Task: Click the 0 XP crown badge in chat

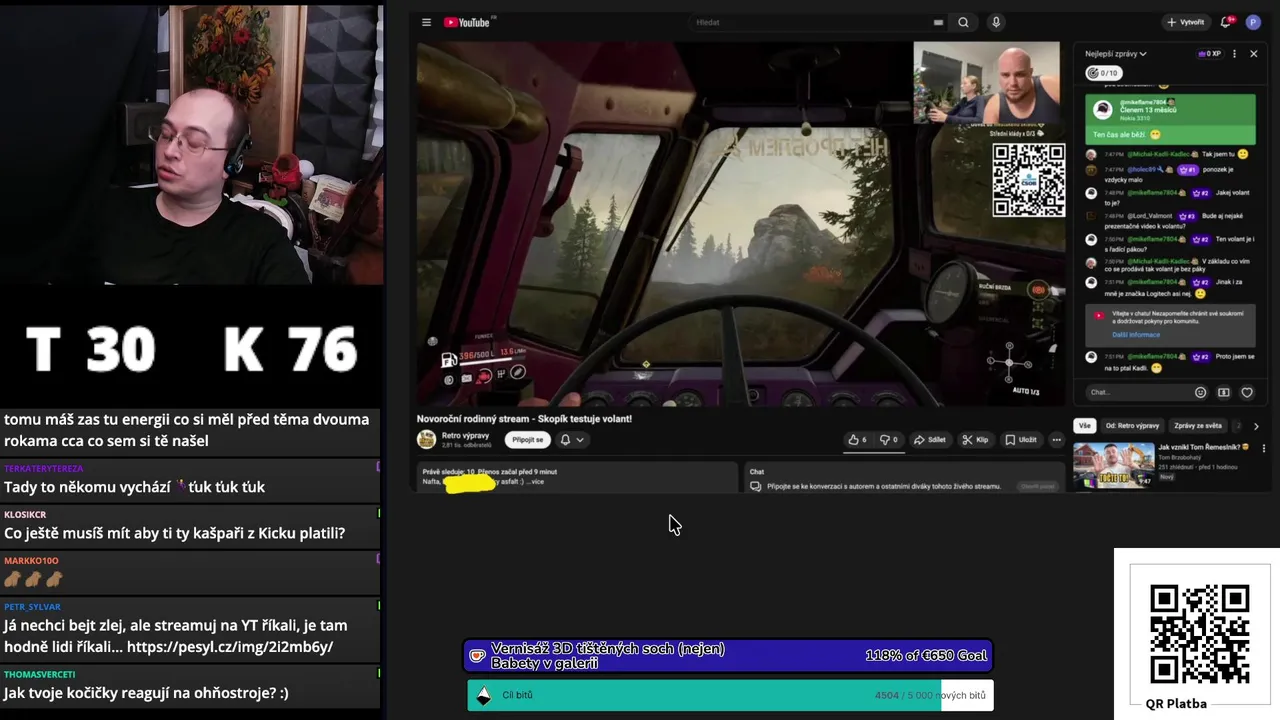Action: pos(1210,54)
